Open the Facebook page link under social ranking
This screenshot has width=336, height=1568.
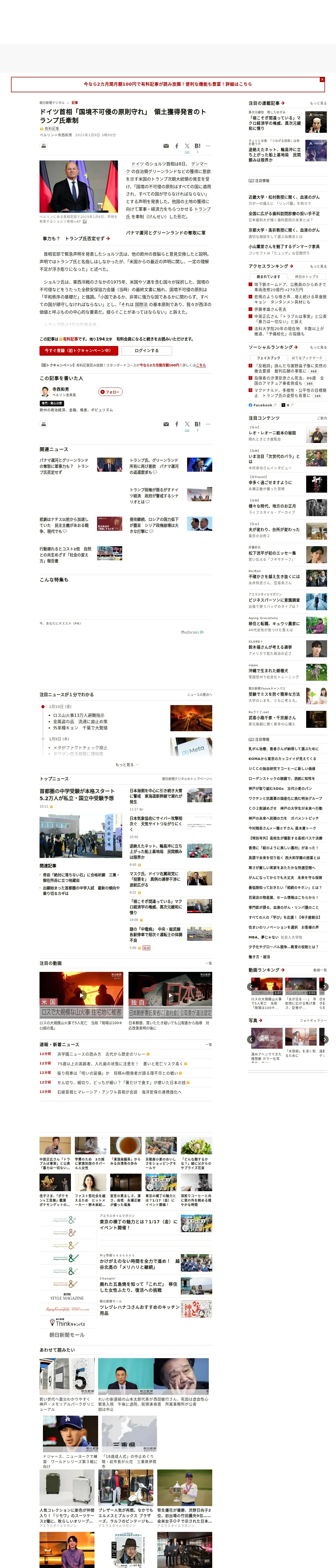tap(262, 405)
